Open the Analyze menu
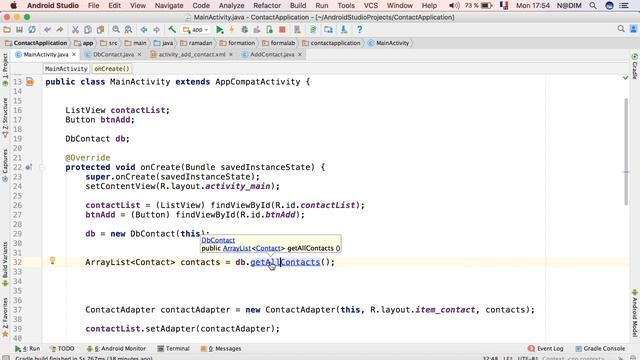 (231, 6)
